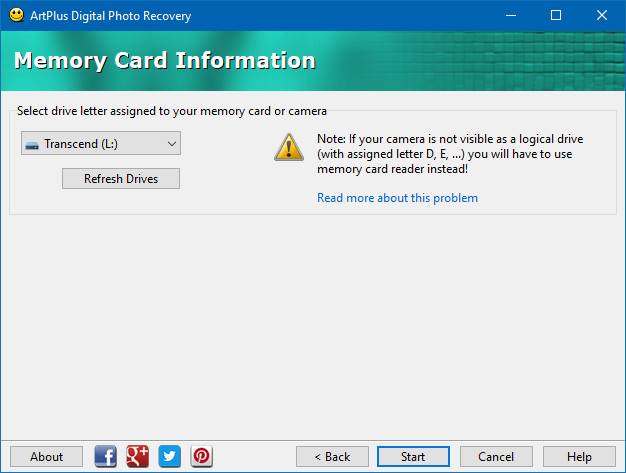Viewport: 626px width, 473px height.
Task: Open the About dialog
Action: tap(47, 456)
